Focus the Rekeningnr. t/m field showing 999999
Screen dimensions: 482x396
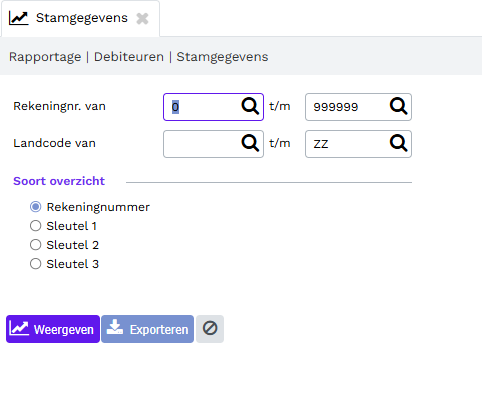pos(347,107)
